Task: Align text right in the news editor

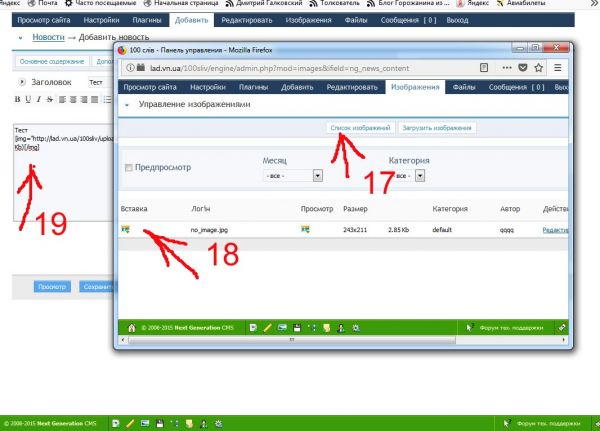Action: click(83, 100)
